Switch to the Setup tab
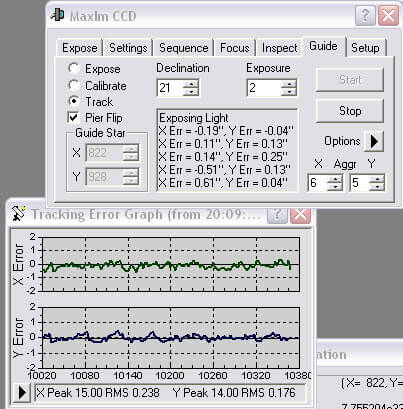 365,48
